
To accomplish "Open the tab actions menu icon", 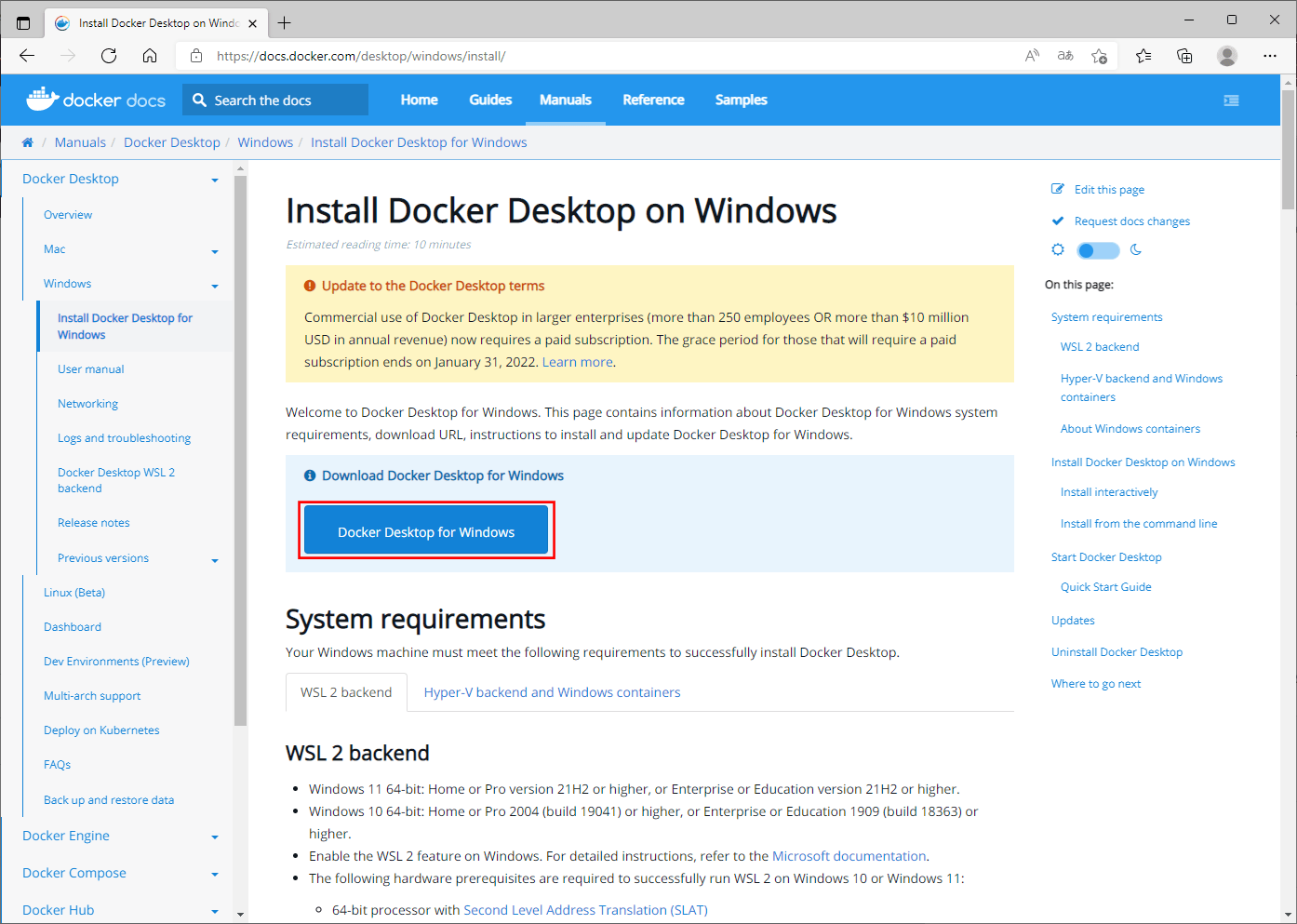I will (23, 23).
